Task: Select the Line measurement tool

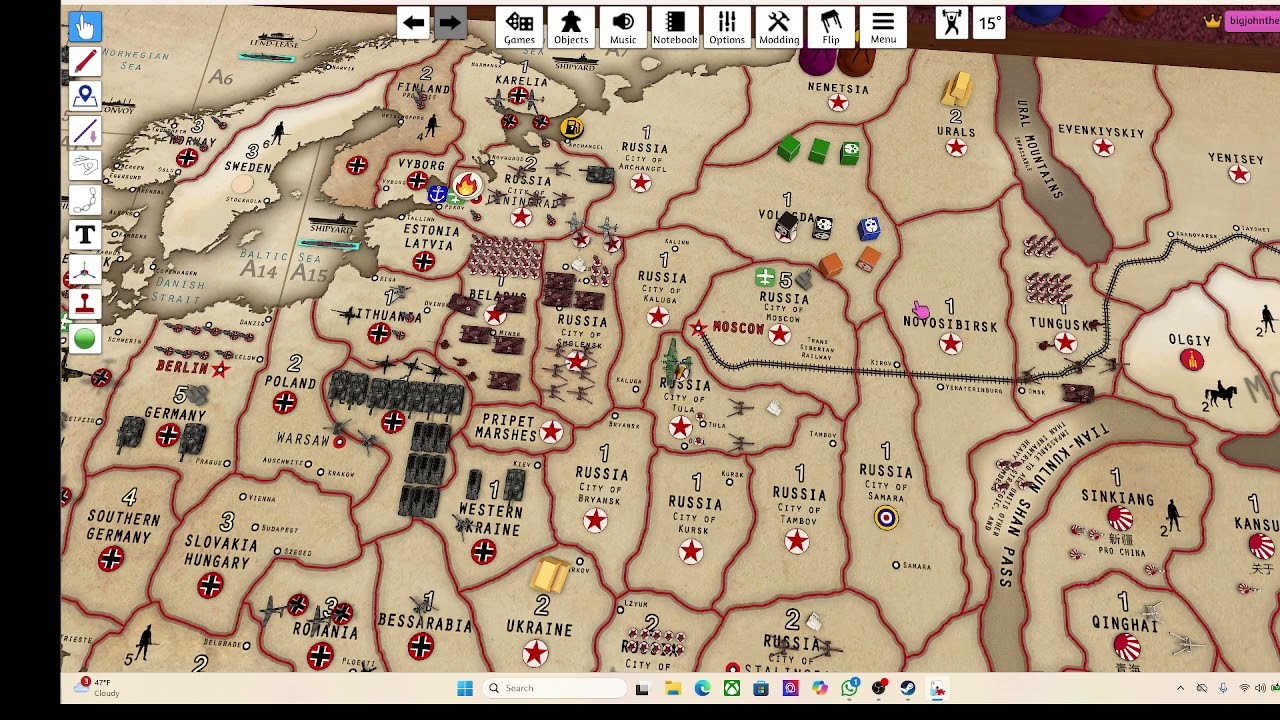Action: click(85, 131)
